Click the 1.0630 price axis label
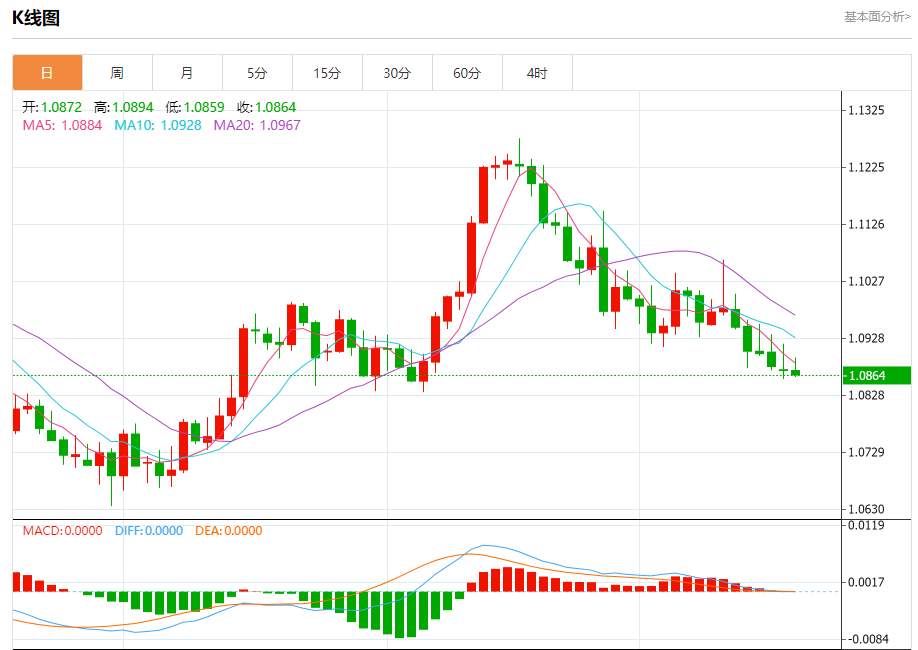The width and height of the screenshot is (918, 650). click(866, 509)
